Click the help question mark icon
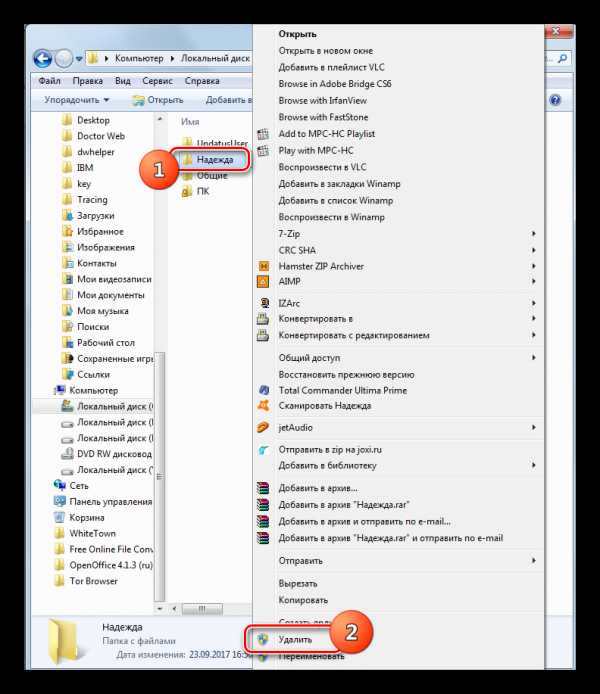This screenshot has width=600, height=694. 555,100
